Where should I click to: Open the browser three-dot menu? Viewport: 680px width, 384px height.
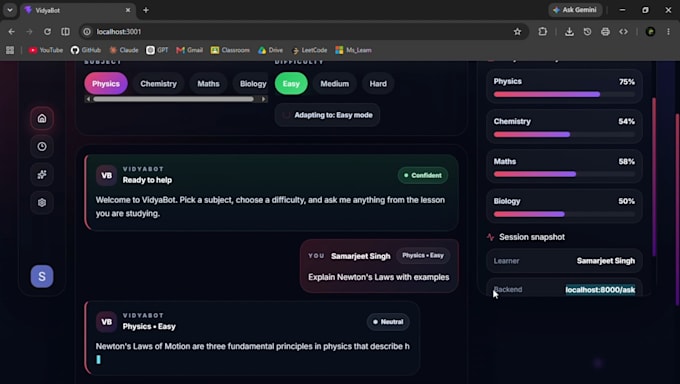pyautogui.click(x=668, y=32)
